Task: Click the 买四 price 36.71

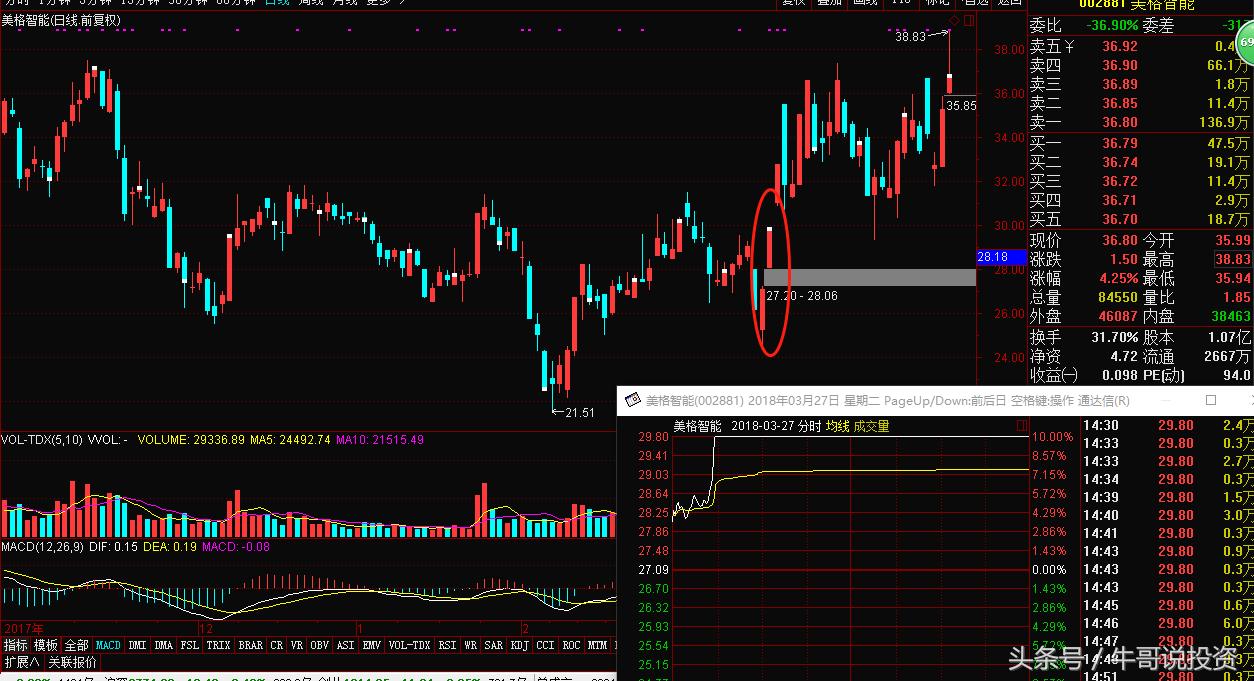Action: (1120, 200)
